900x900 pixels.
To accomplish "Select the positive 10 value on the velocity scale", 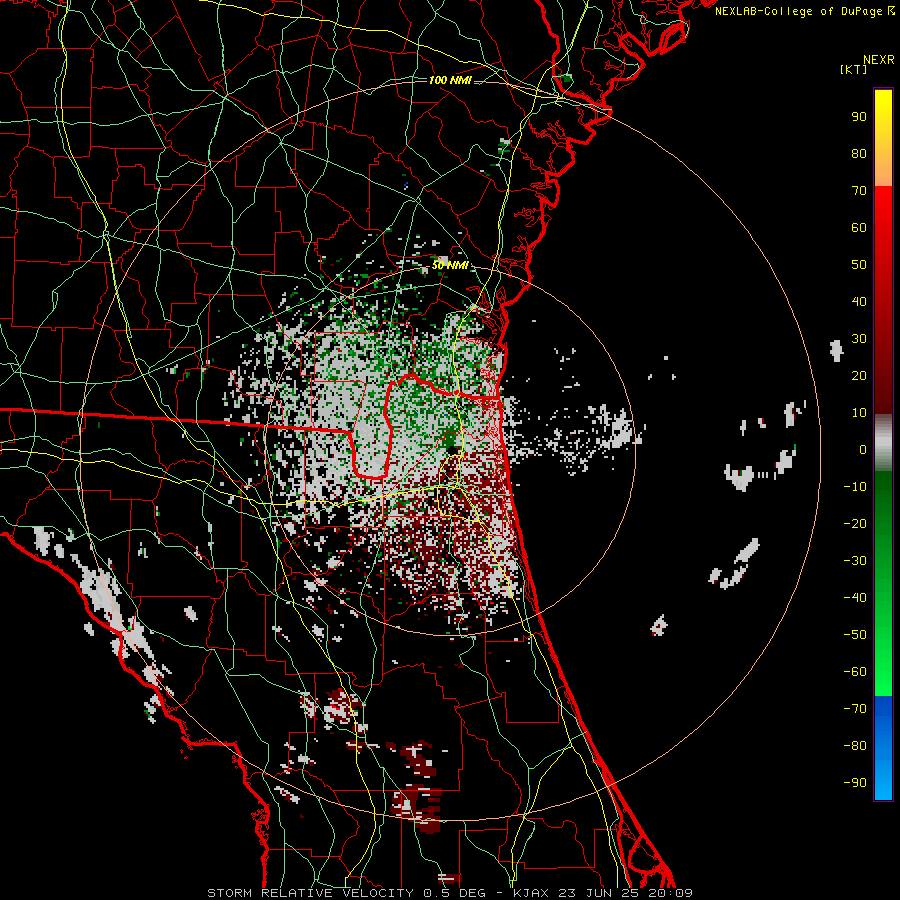I will point(859,413).
